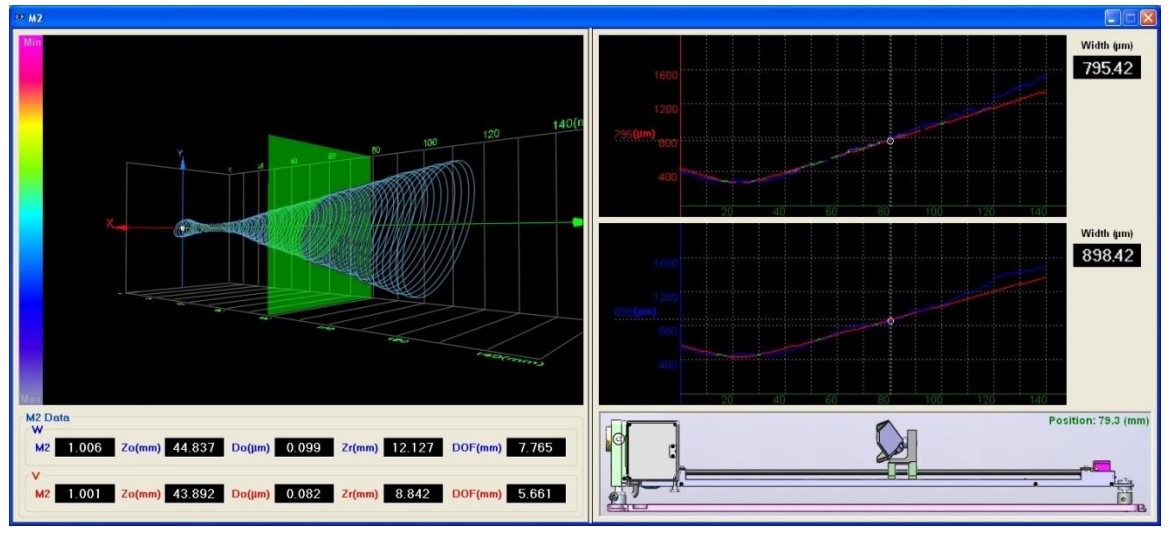Click the white cursor circle on bottom graph

(x=890, y=321)
